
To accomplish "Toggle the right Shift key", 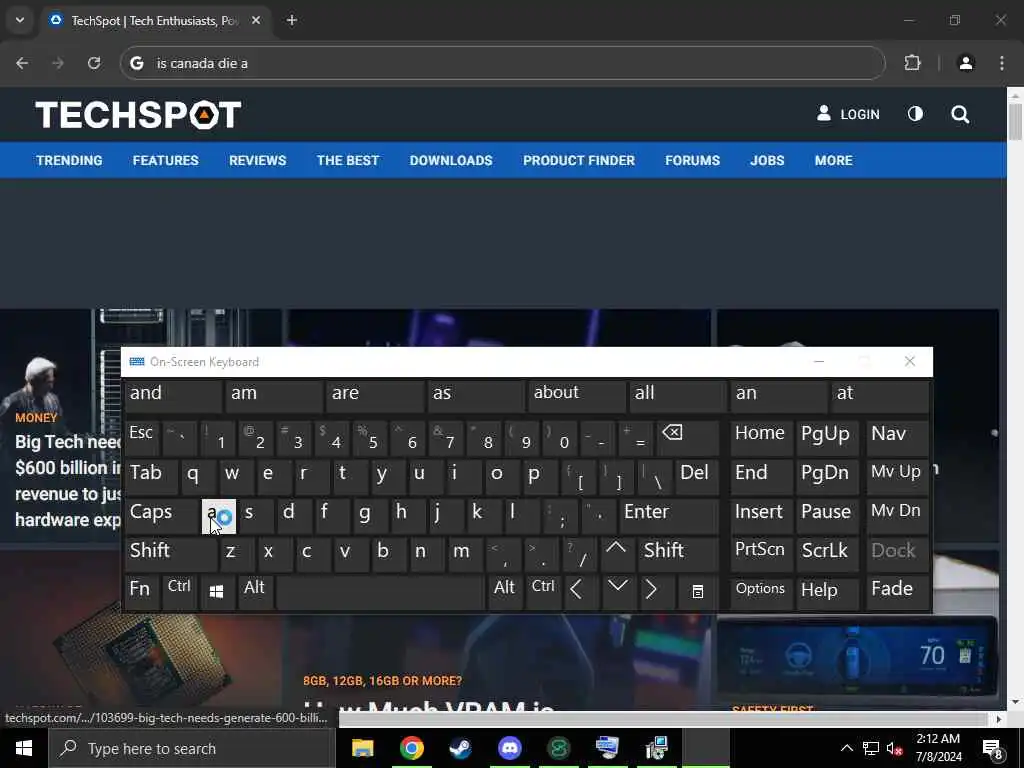I will (x=679, y=554).
